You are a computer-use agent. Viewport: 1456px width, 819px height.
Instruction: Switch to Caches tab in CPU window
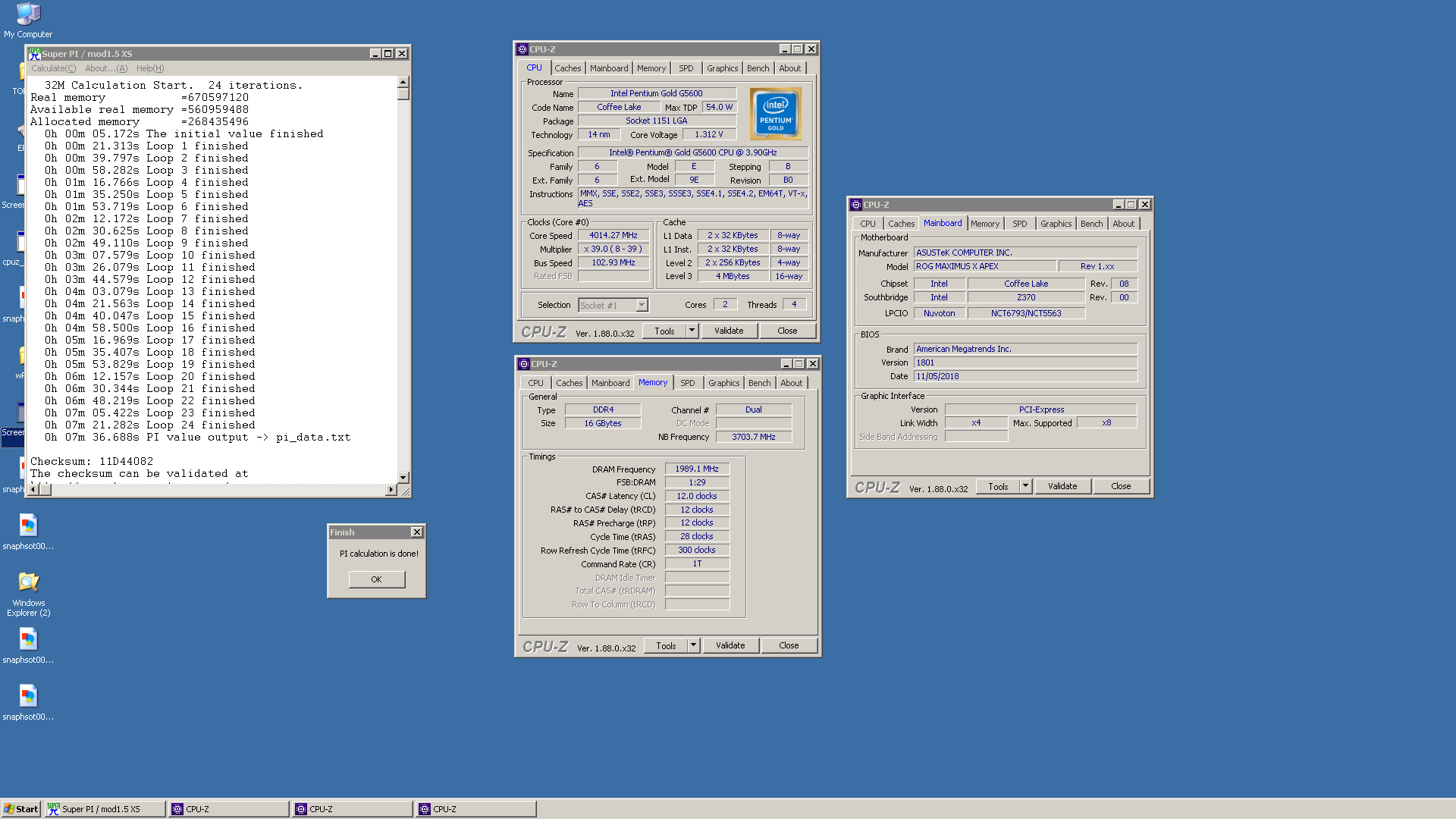(567, 68)
